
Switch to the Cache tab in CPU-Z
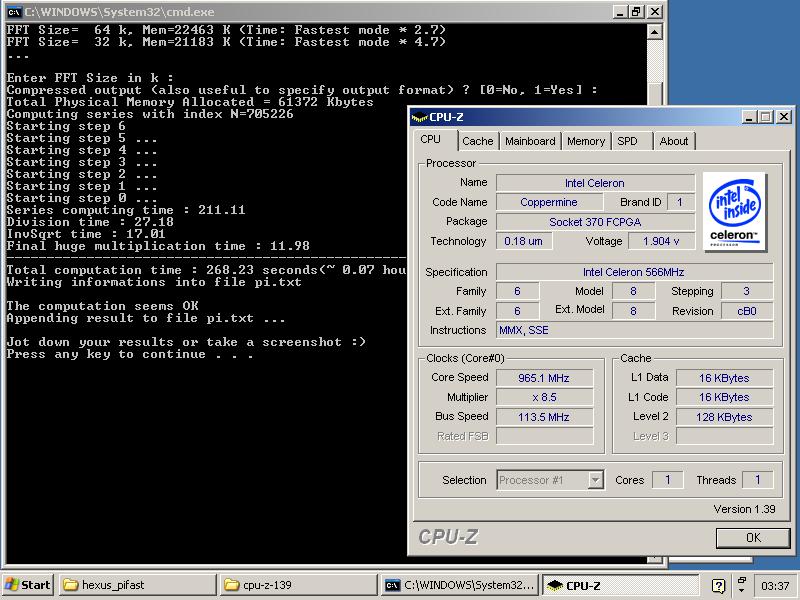[x=478, y=141]
